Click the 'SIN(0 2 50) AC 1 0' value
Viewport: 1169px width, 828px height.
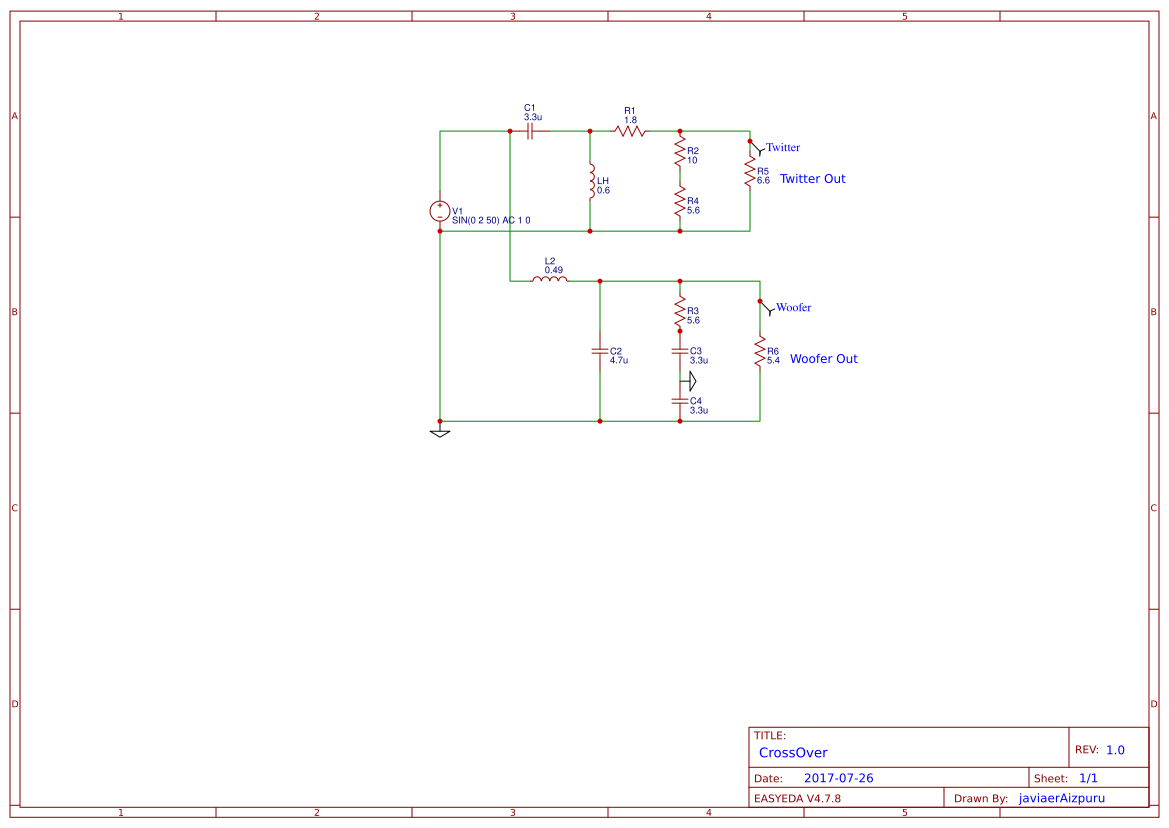(491, 221)
